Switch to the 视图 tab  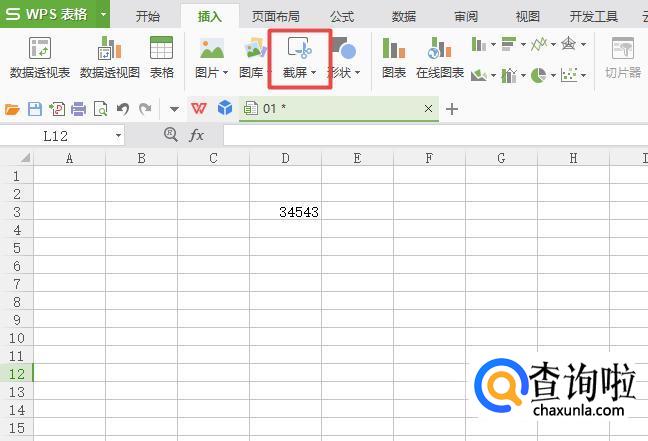coord(528,17)
